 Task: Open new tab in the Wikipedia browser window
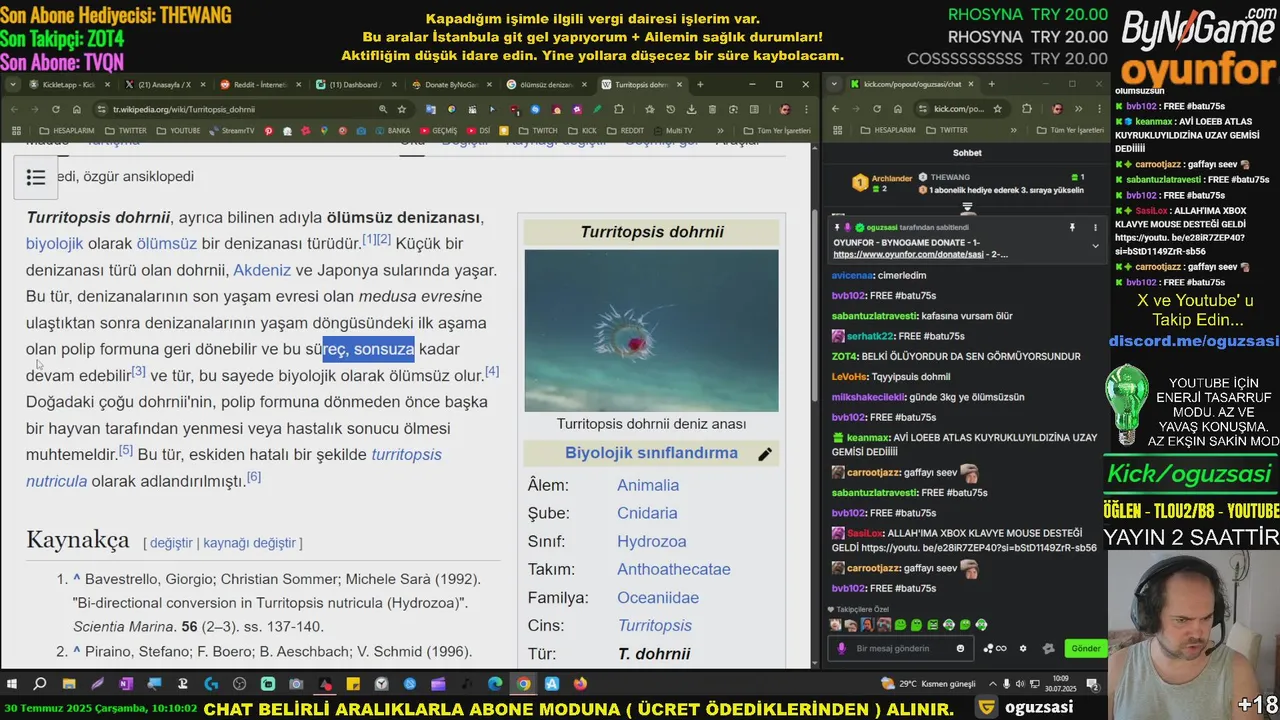pyautogui.click(x=700, y=84)
